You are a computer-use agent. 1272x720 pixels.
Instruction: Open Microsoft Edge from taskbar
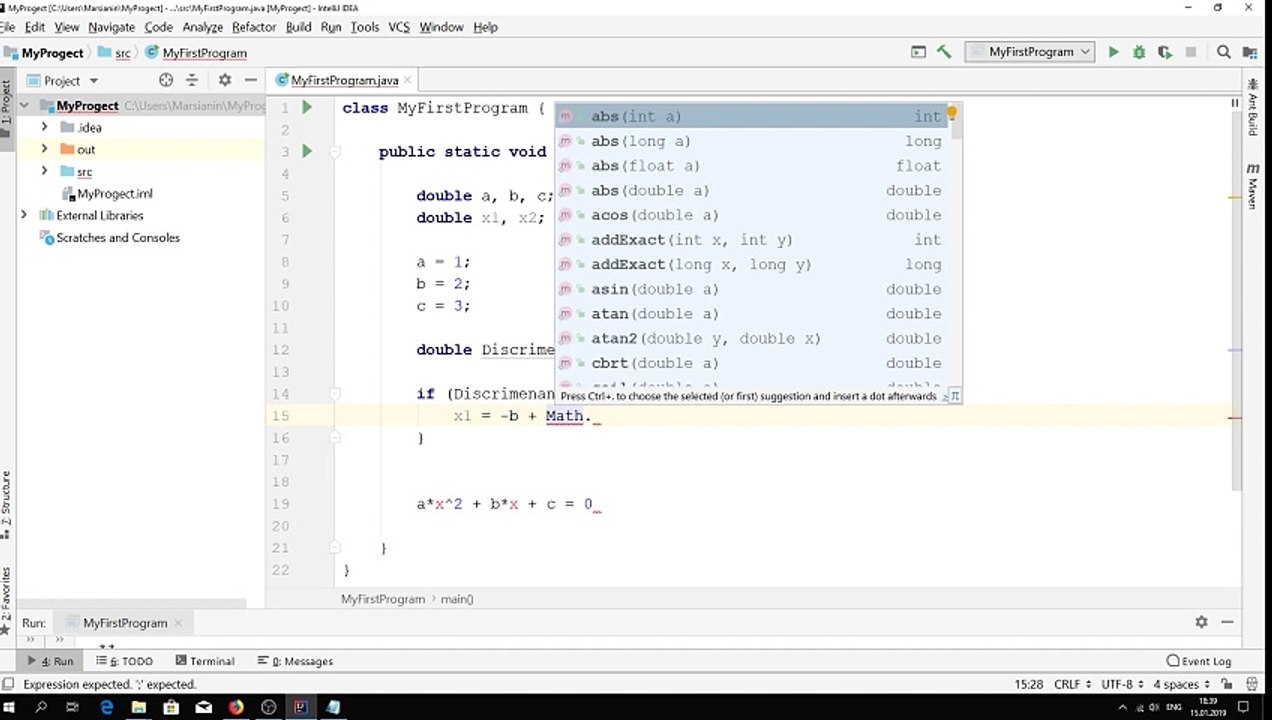click(x=107, y=707)
